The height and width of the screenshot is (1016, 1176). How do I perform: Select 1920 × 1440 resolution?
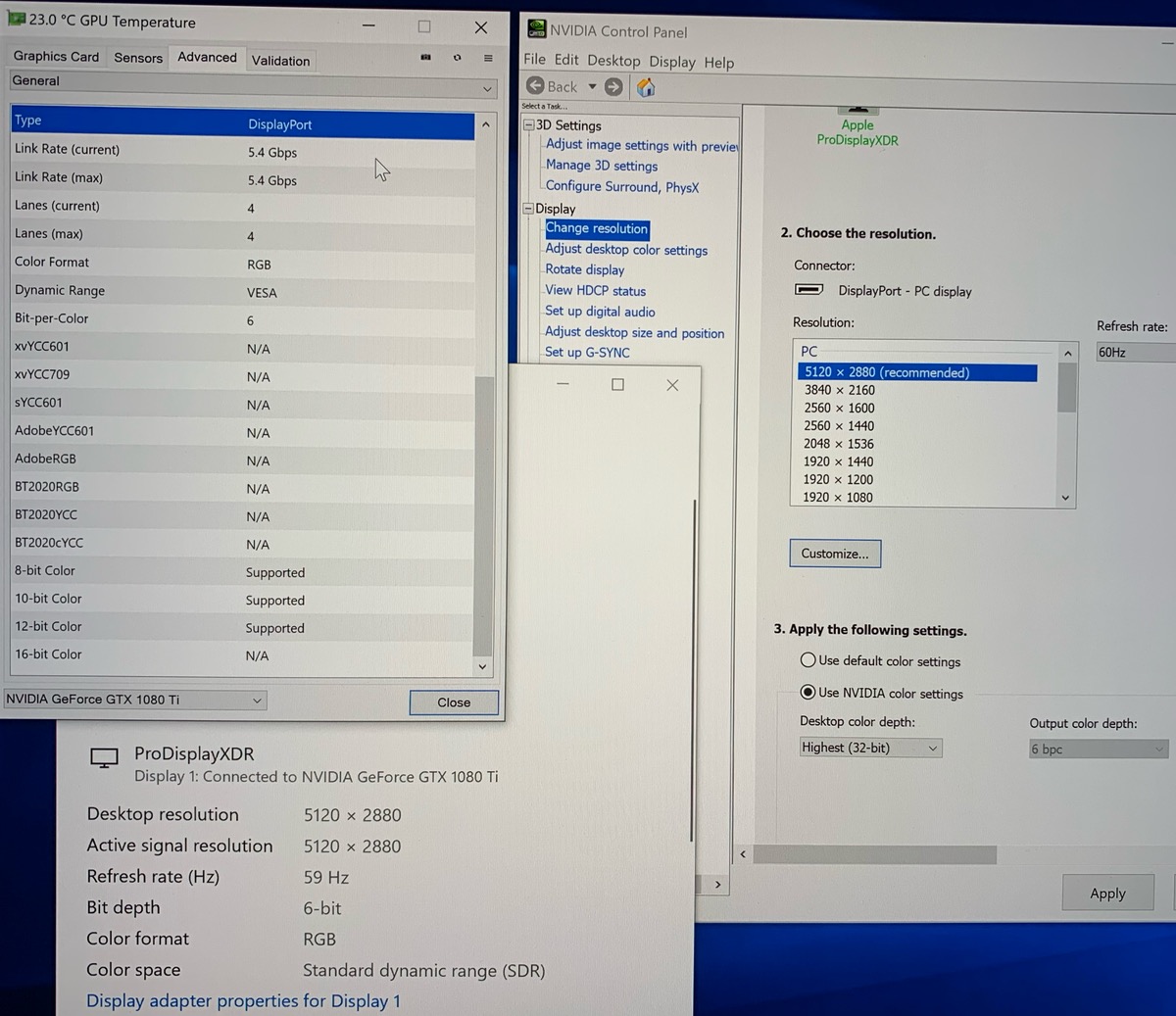pos(839,461)
